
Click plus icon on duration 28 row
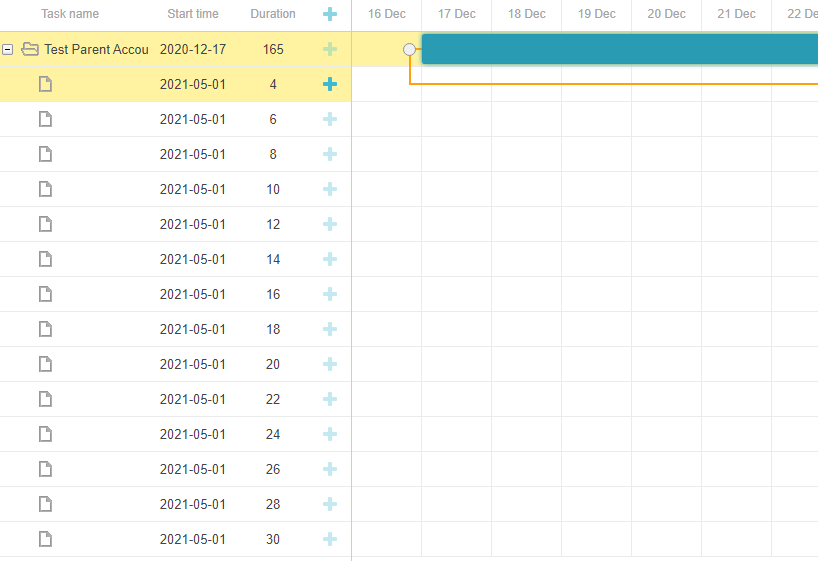330,504
